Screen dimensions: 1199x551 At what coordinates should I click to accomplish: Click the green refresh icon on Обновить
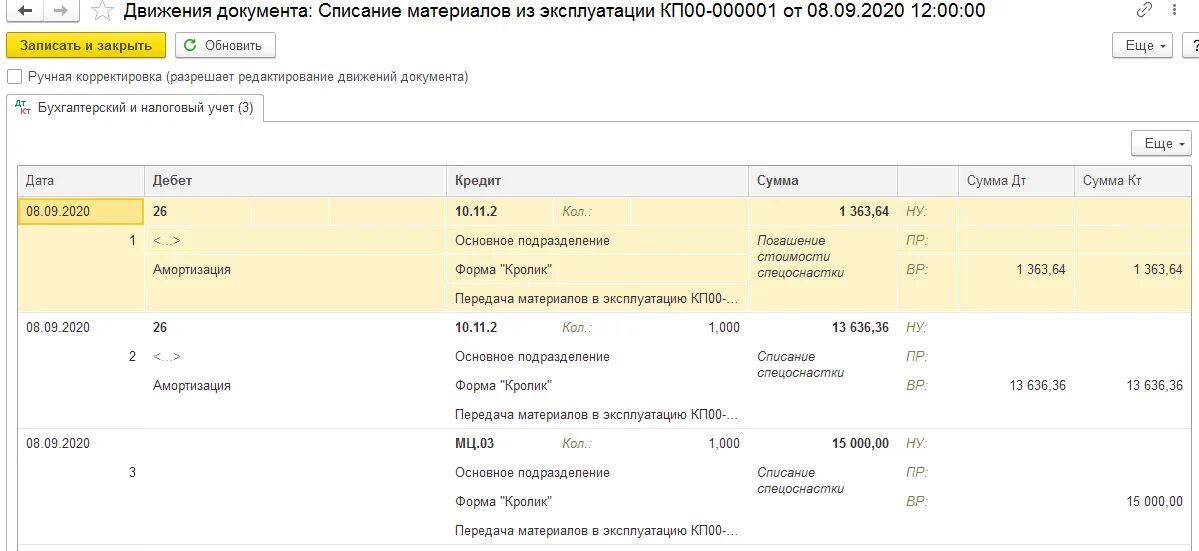click(x=190, y=45)
